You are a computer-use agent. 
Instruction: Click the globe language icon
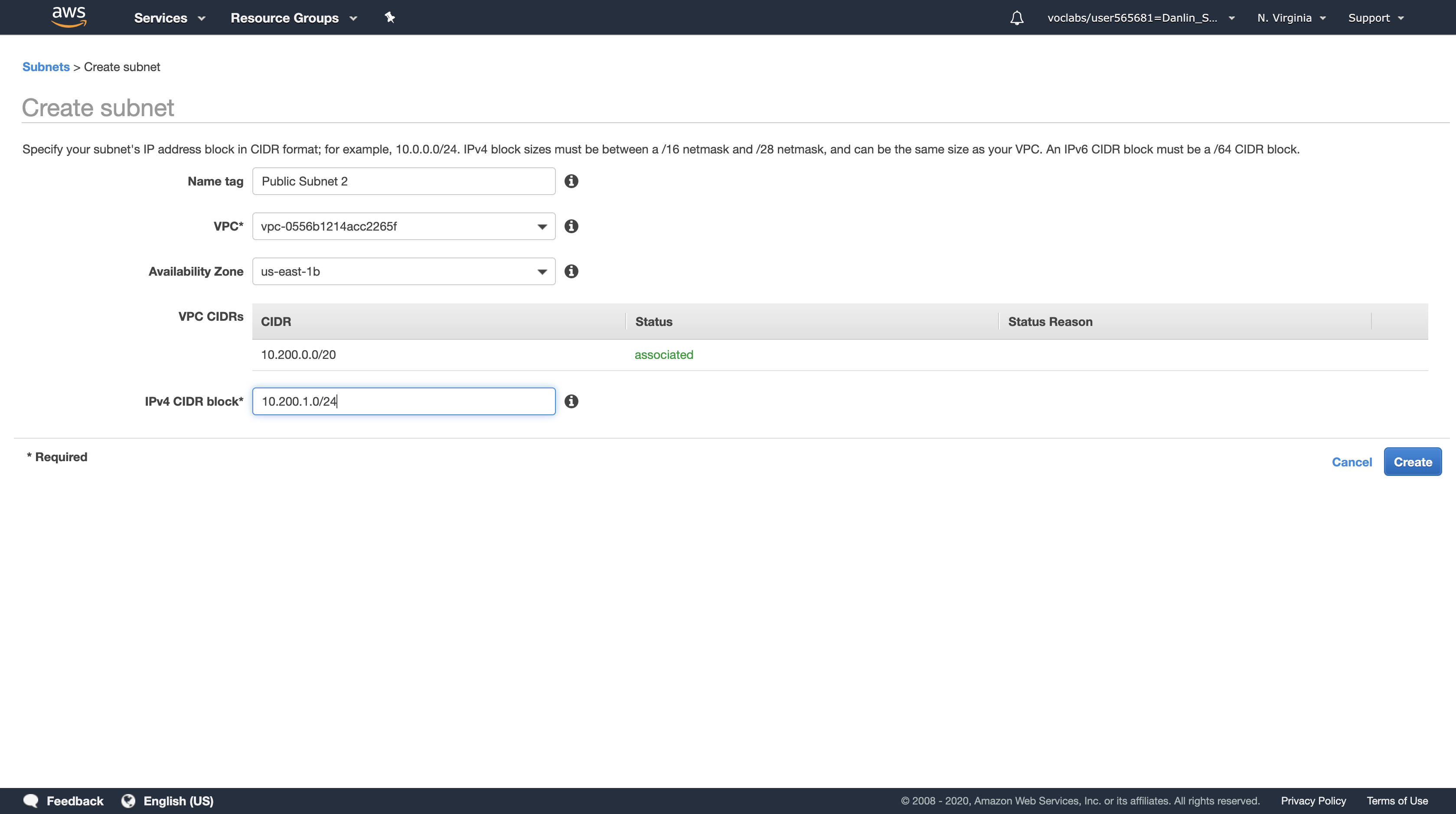128,801
